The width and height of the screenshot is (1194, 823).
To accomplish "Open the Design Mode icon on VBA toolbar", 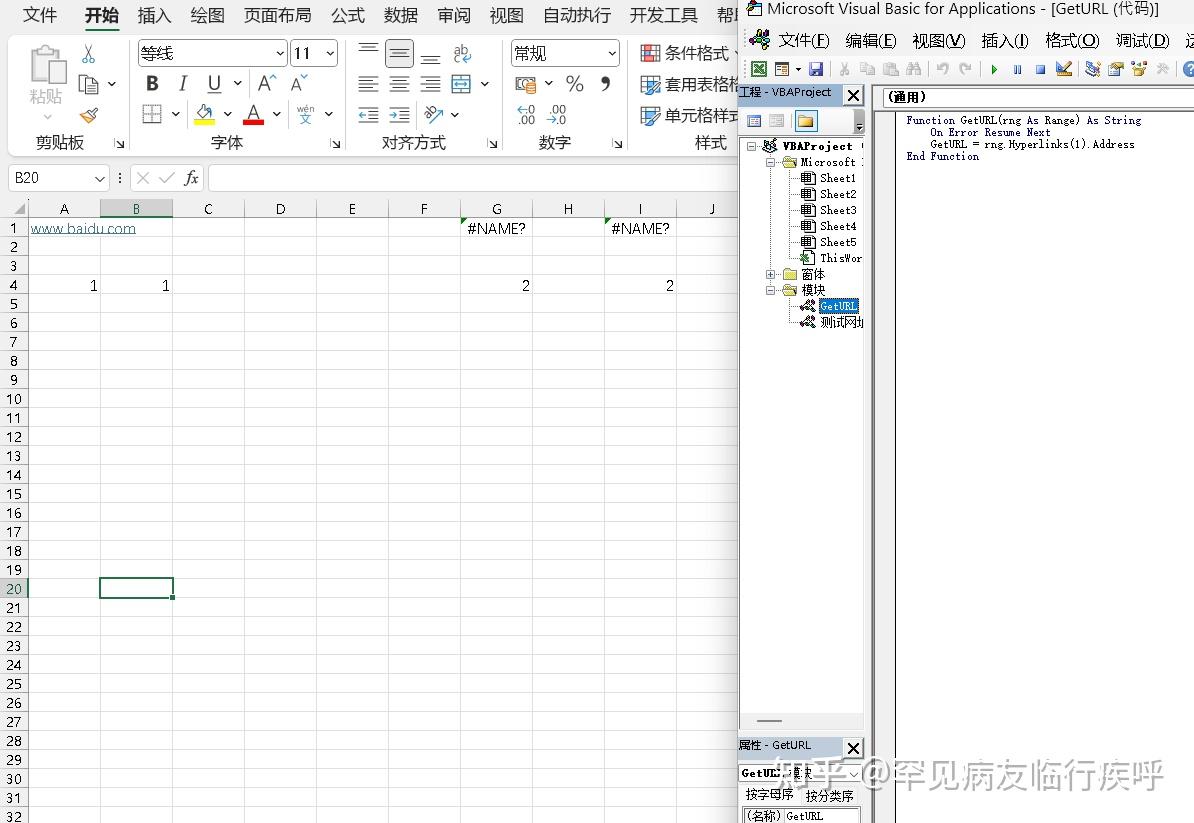I will click(1063, 69).
